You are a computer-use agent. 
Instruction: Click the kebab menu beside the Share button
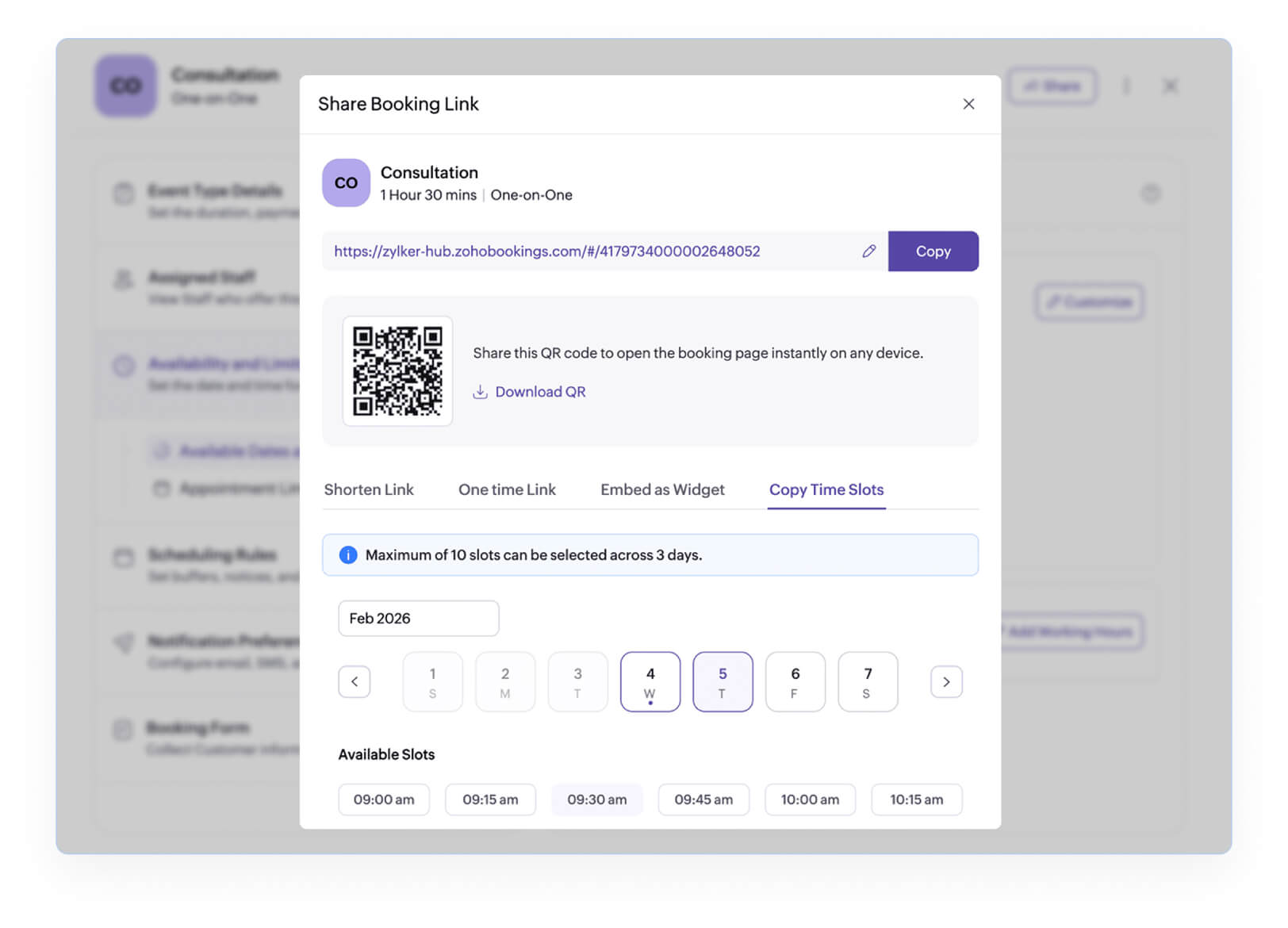(1126, 86)
